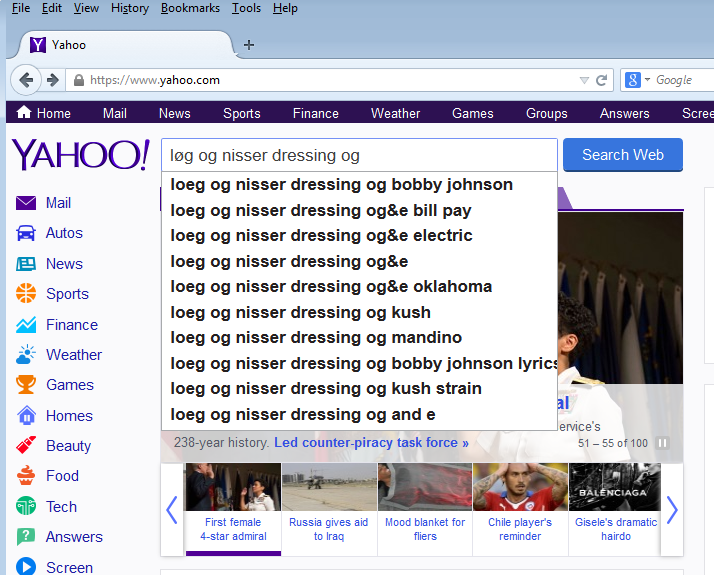The image size is (714, 575).
Task: Click the Yahoo! logo
Action: (x=81, y=155)
